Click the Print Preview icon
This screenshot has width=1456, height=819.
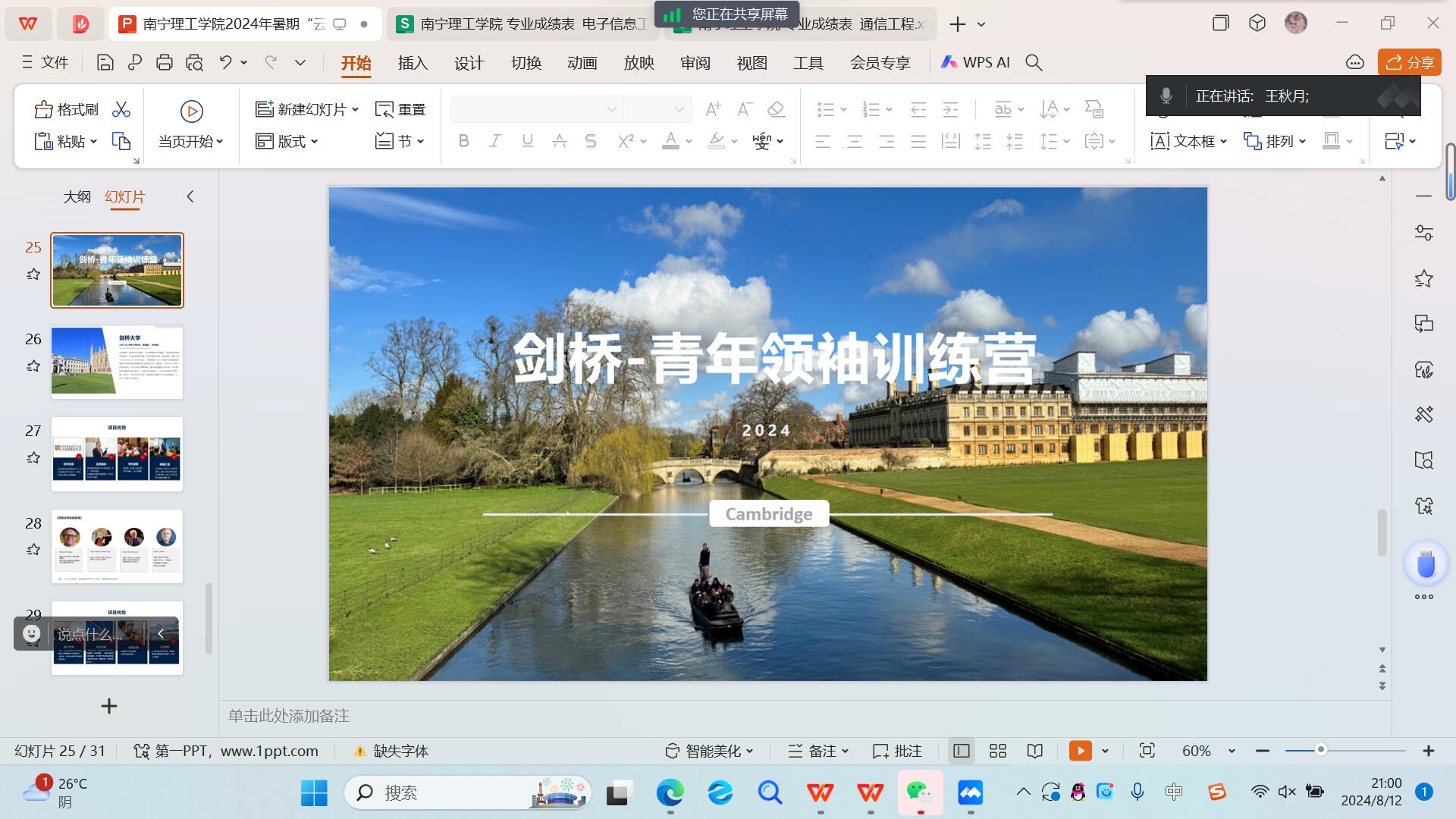[194, 63]
